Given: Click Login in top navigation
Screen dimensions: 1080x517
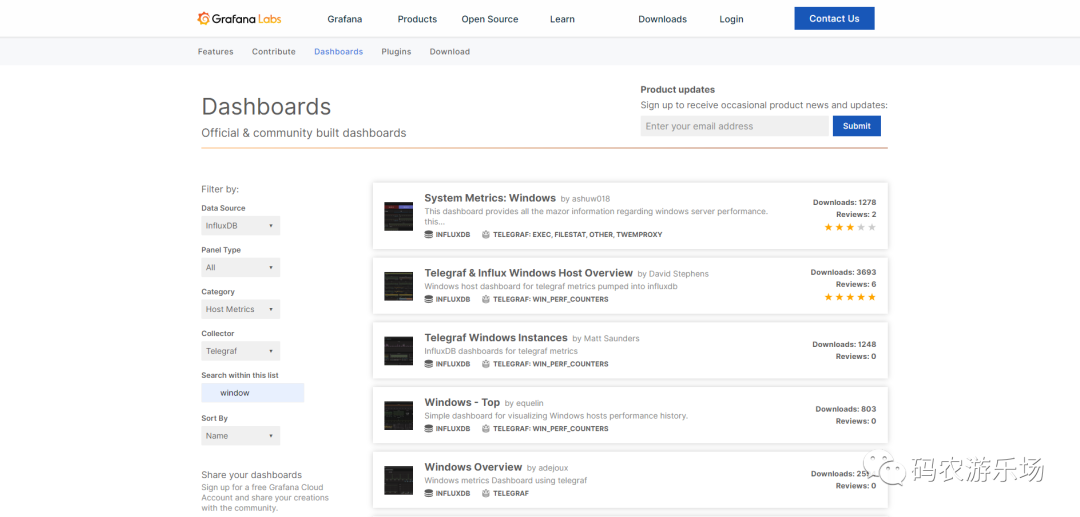Looking at the screenshot, I should coord(731,19).
